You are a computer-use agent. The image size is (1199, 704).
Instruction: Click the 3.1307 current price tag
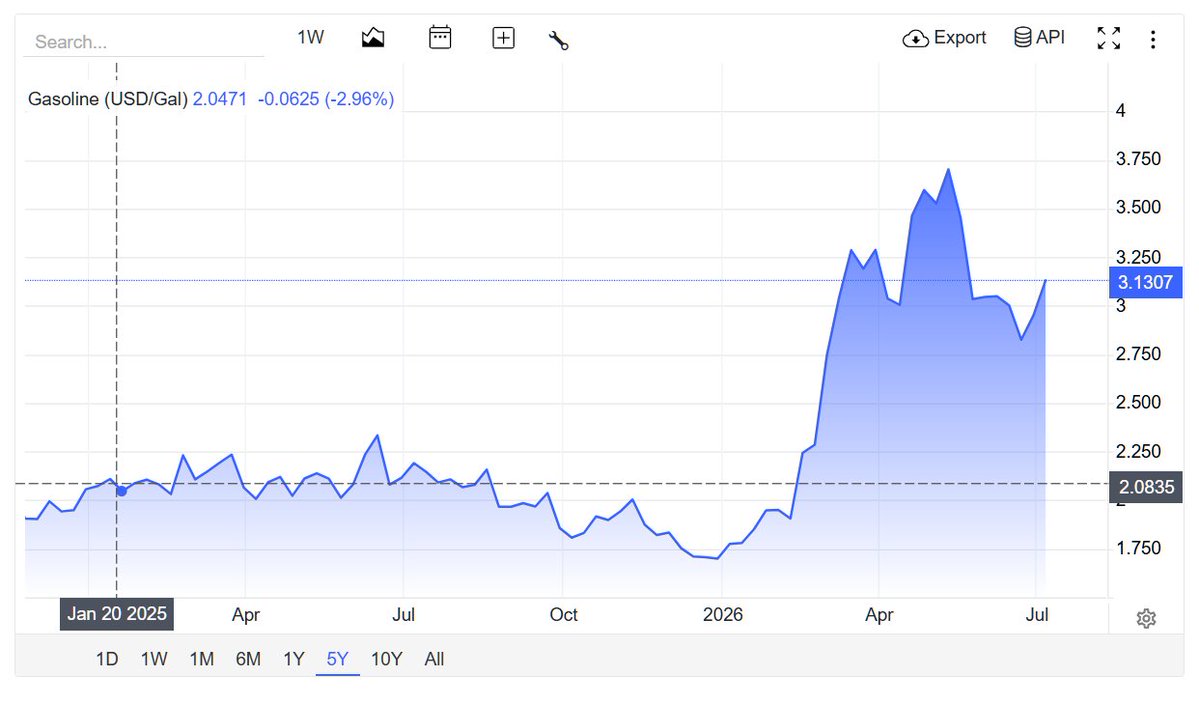1145,282
